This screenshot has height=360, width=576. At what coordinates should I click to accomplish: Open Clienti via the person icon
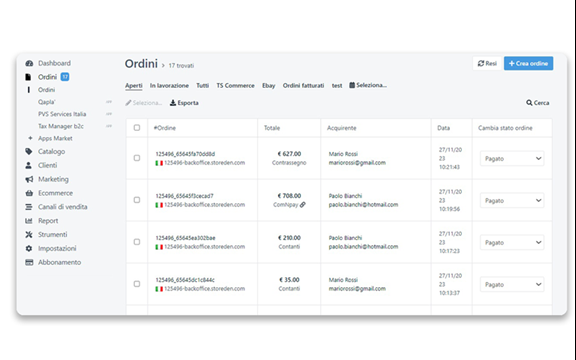pos(29,165)
